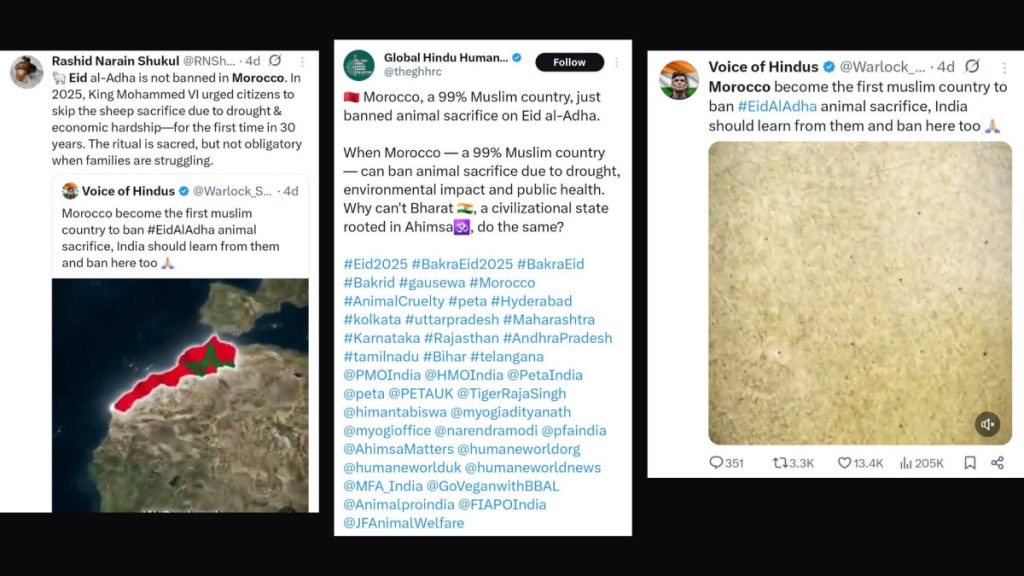Open the #BakraEid2025 hashtag
1024x576 pixels.
[462, 264]
